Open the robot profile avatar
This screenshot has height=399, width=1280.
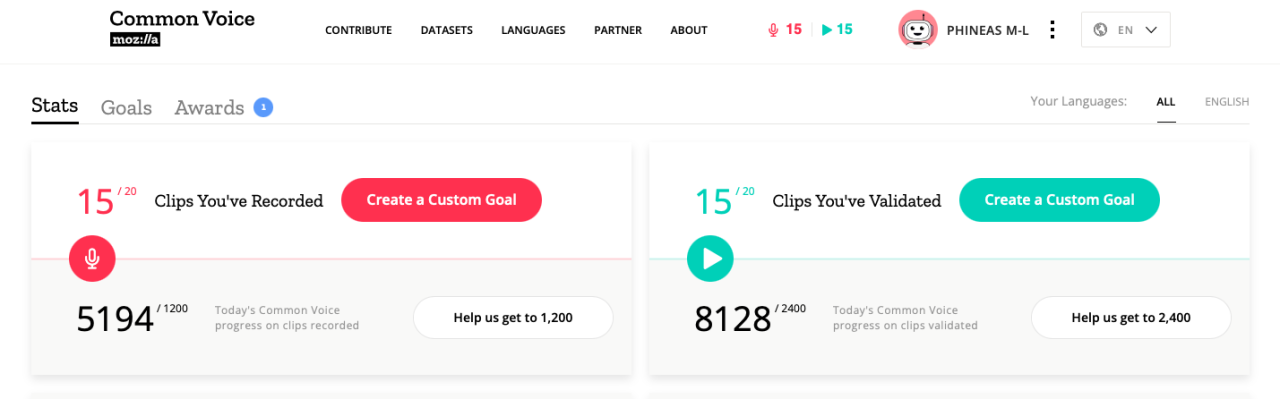(918, 30)
